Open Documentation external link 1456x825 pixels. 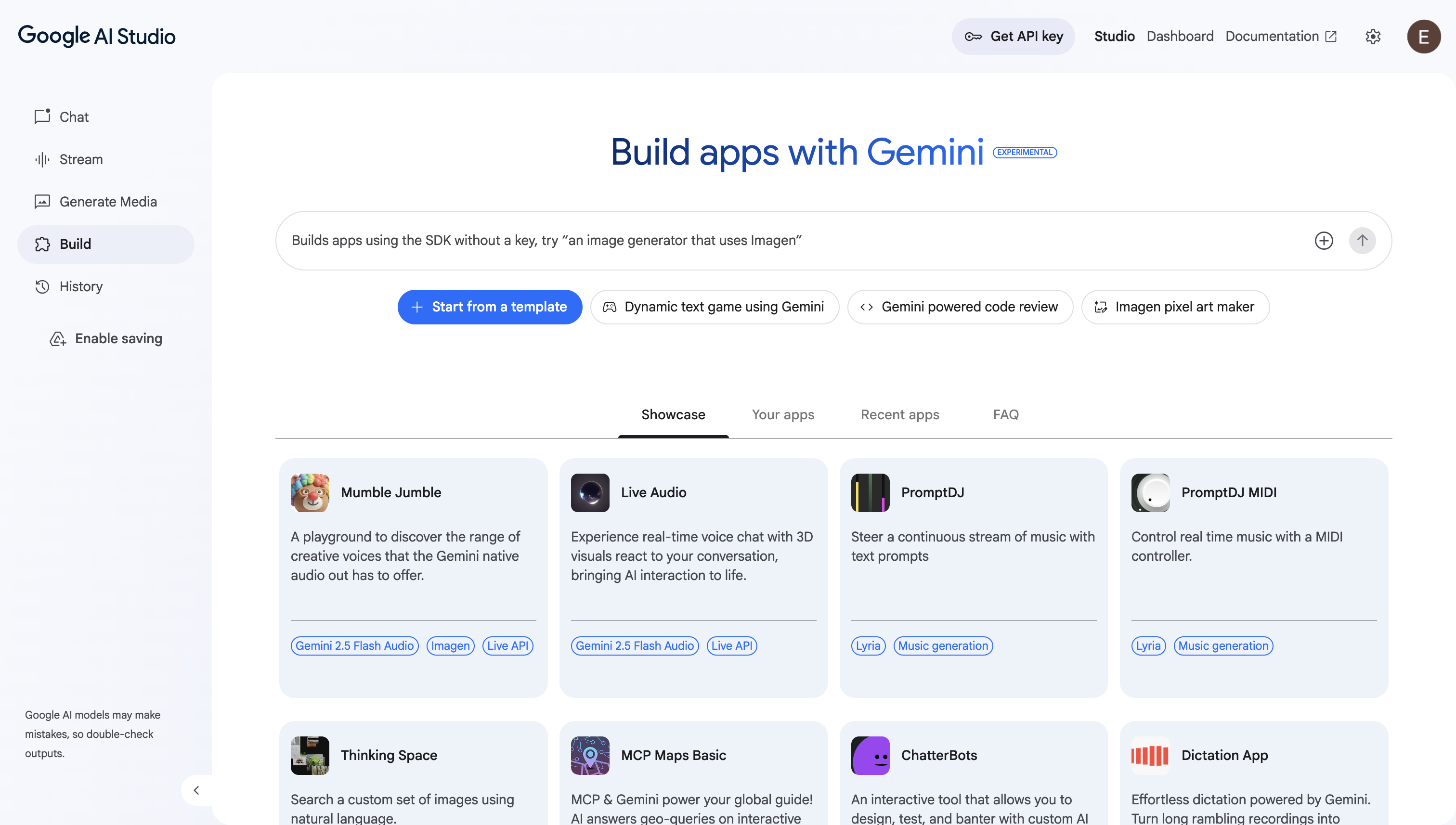pyautogui.click(x=1281, y=36)
